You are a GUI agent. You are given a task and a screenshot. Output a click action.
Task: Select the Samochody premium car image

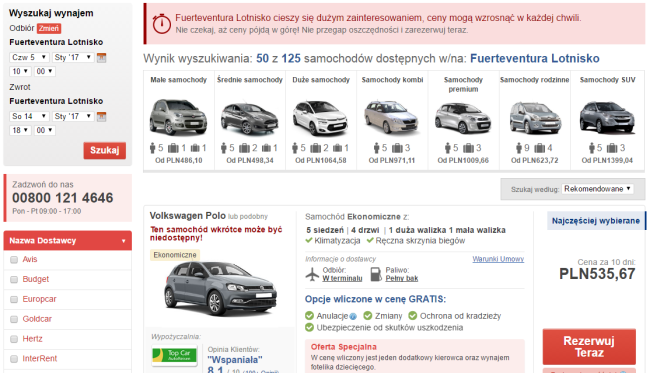click(x=463, y=118)
